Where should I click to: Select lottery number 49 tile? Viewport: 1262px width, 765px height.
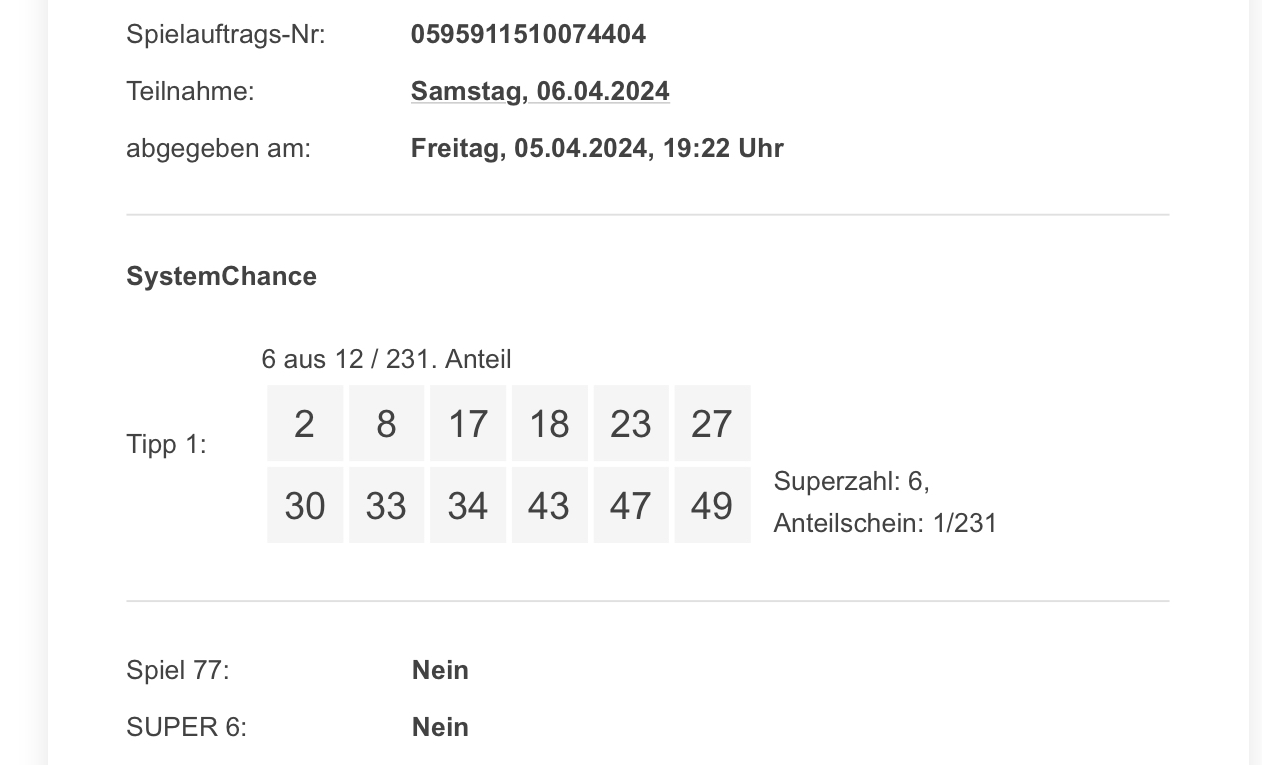click(x=712, y=505)
